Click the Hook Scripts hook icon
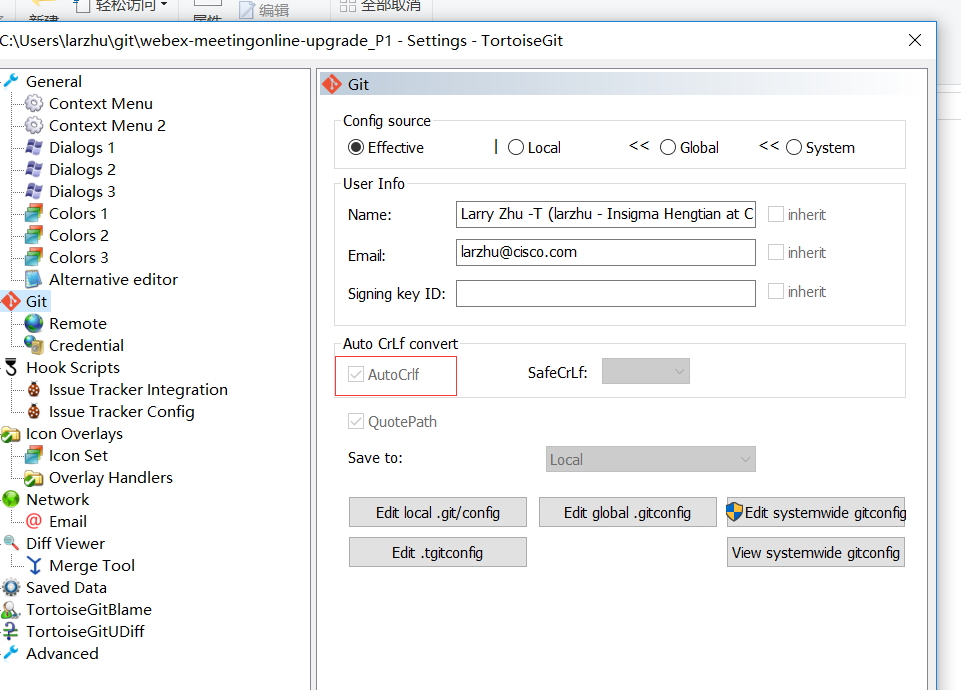This screenshot has width=961, height=690. pyautogui.click(x=11, y=367)
